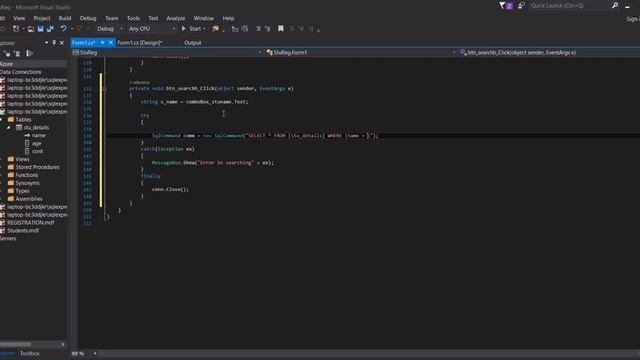
Task: Open the editor zoom percentage dropdown
Action: [x=95, y=353]
